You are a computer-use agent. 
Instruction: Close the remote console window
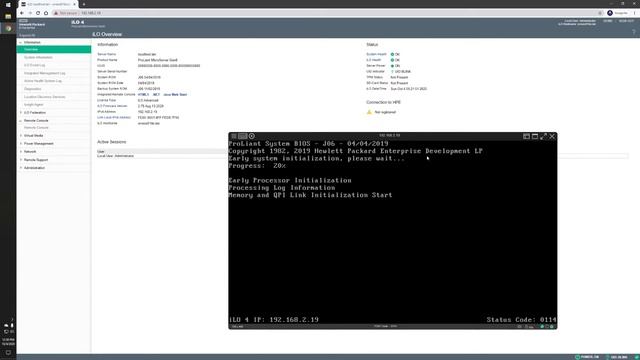[552, 136]
